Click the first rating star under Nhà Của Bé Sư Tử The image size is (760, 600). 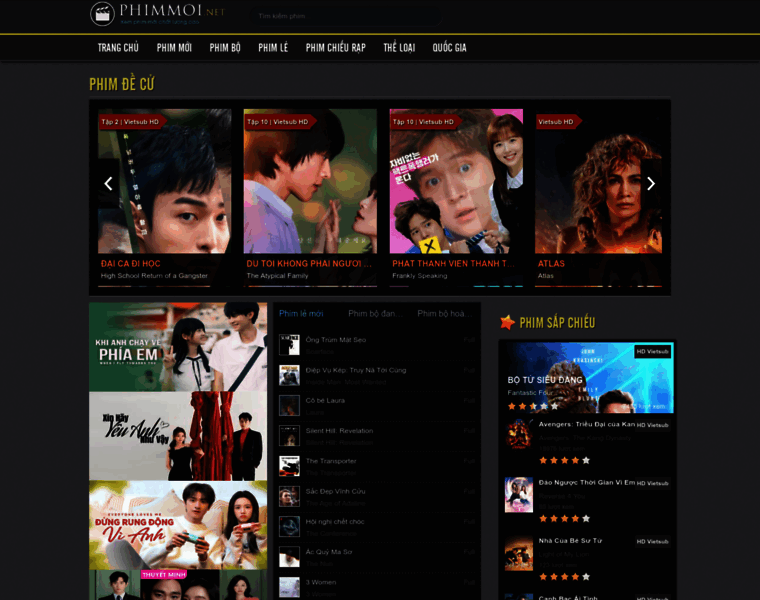click(x=543, y=577)
